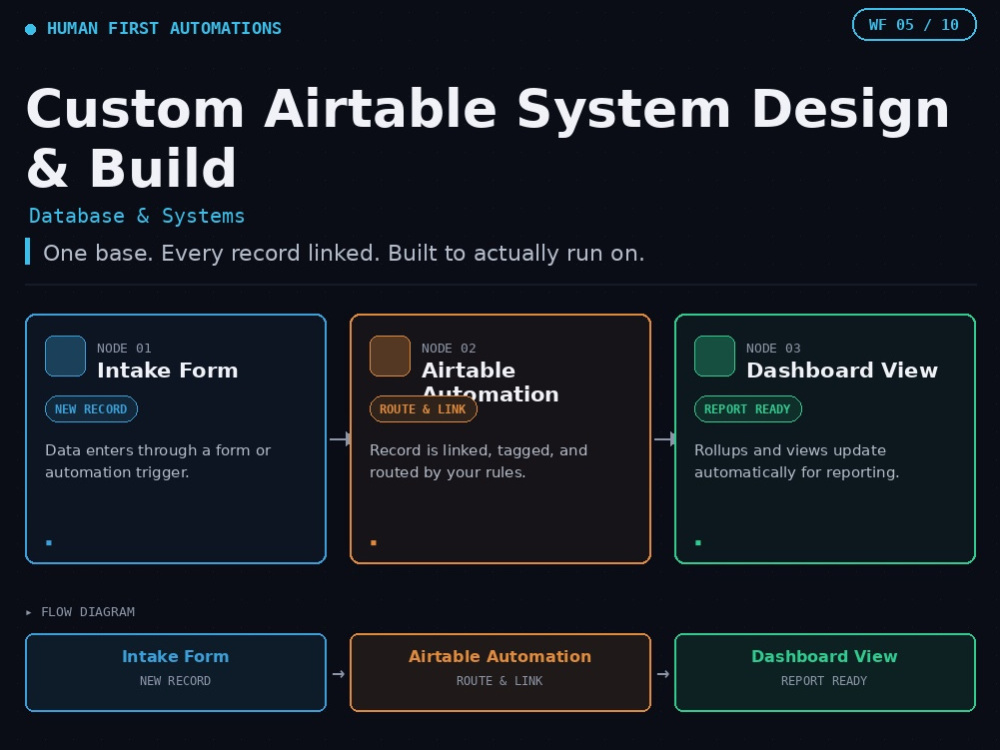This screenshot has width=1000, height=750.
Task: Click text Record is linked, tagged, and routed
Action: [x=479, y=461]
